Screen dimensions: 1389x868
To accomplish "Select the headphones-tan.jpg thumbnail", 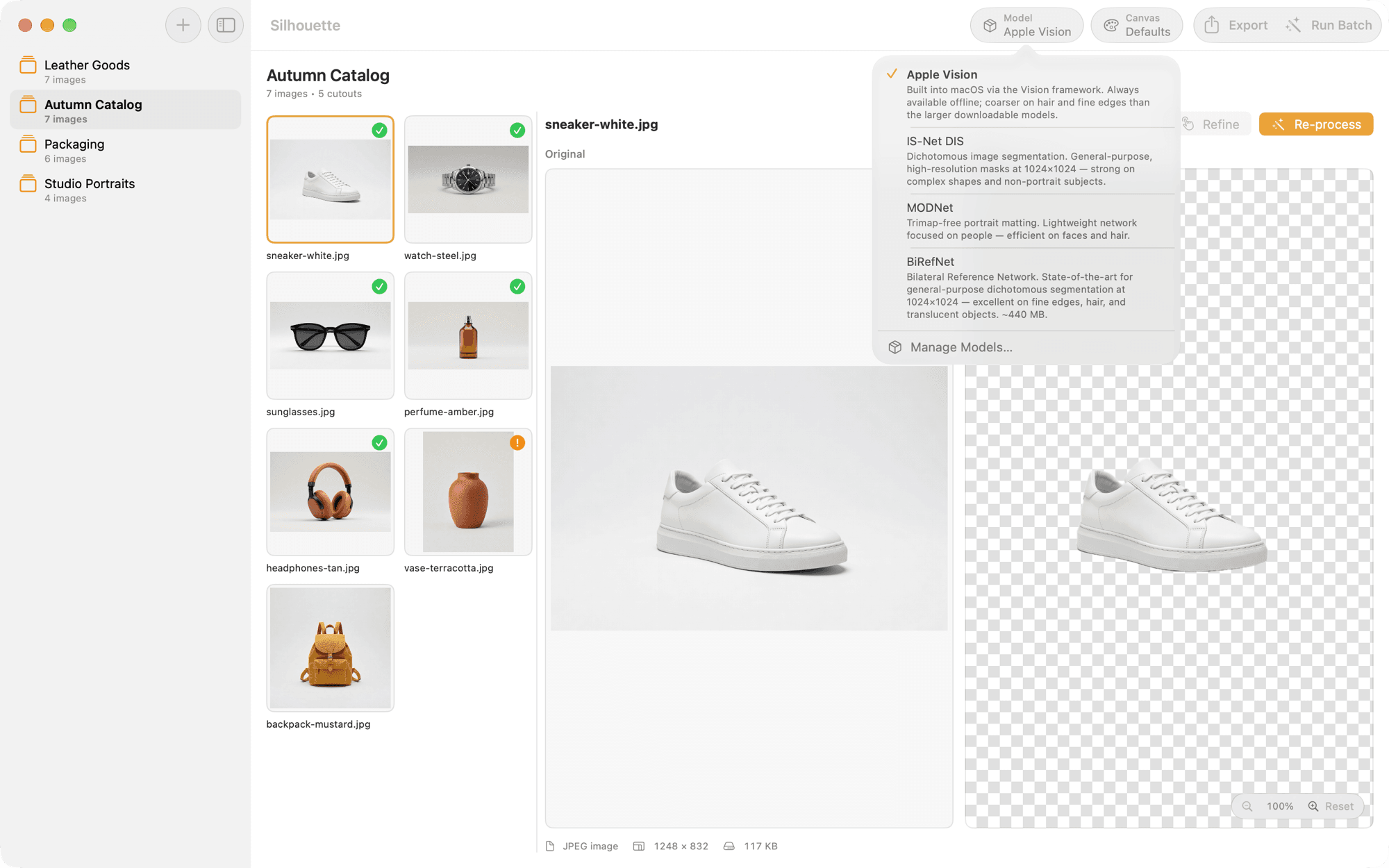I will [330, 492].
